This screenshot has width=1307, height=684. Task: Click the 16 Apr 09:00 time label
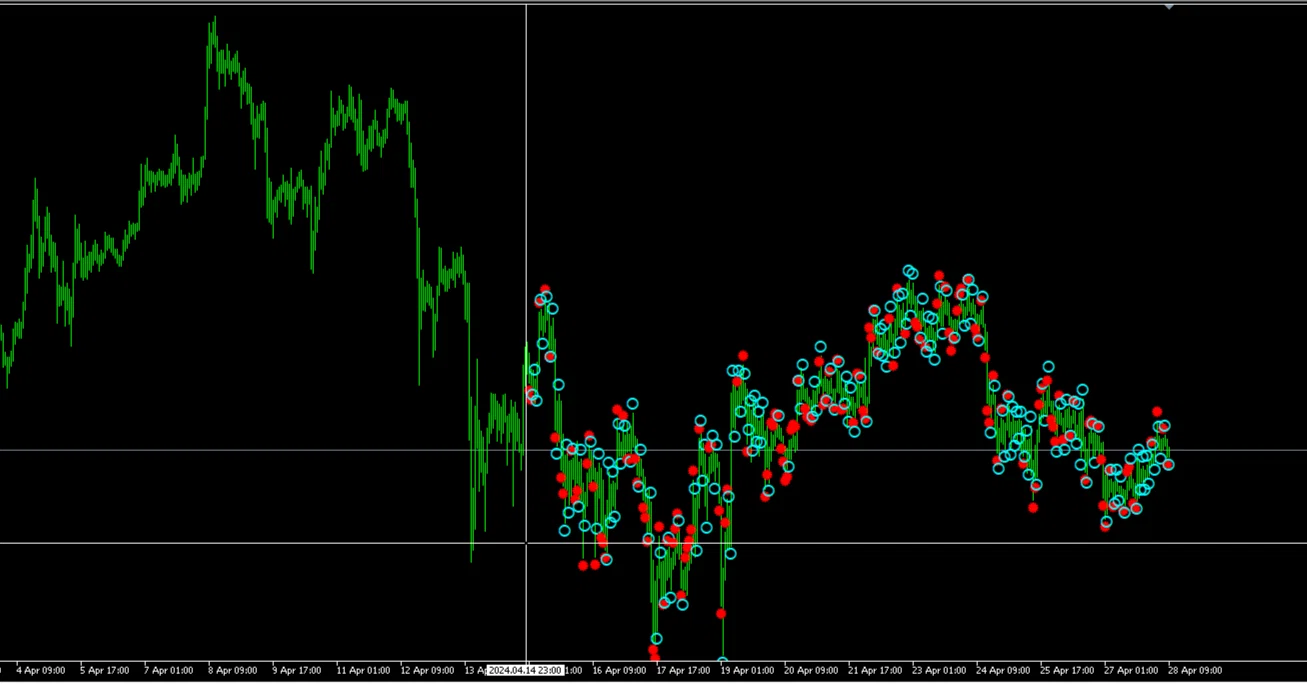pyautogui.click(x=621, y=670)
